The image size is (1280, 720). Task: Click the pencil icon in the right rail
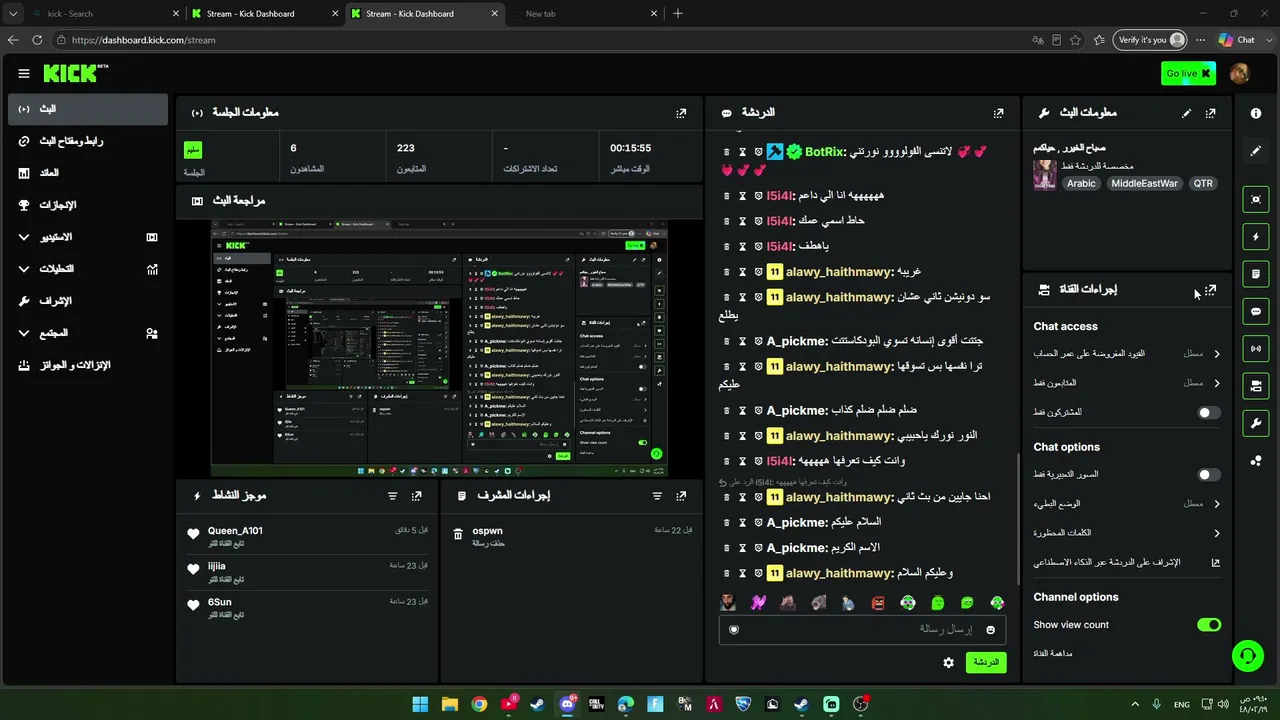coord(1256,151)
